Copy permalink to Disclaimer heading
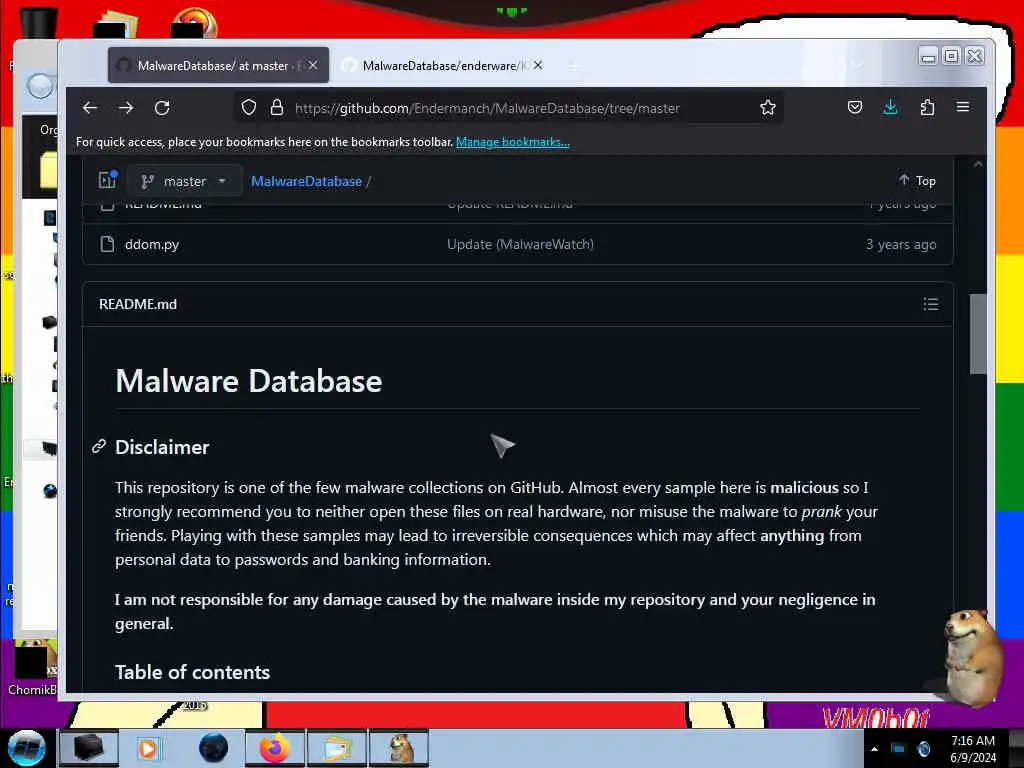The width and height of the screenshot is (1024, 768). (99, 447)
